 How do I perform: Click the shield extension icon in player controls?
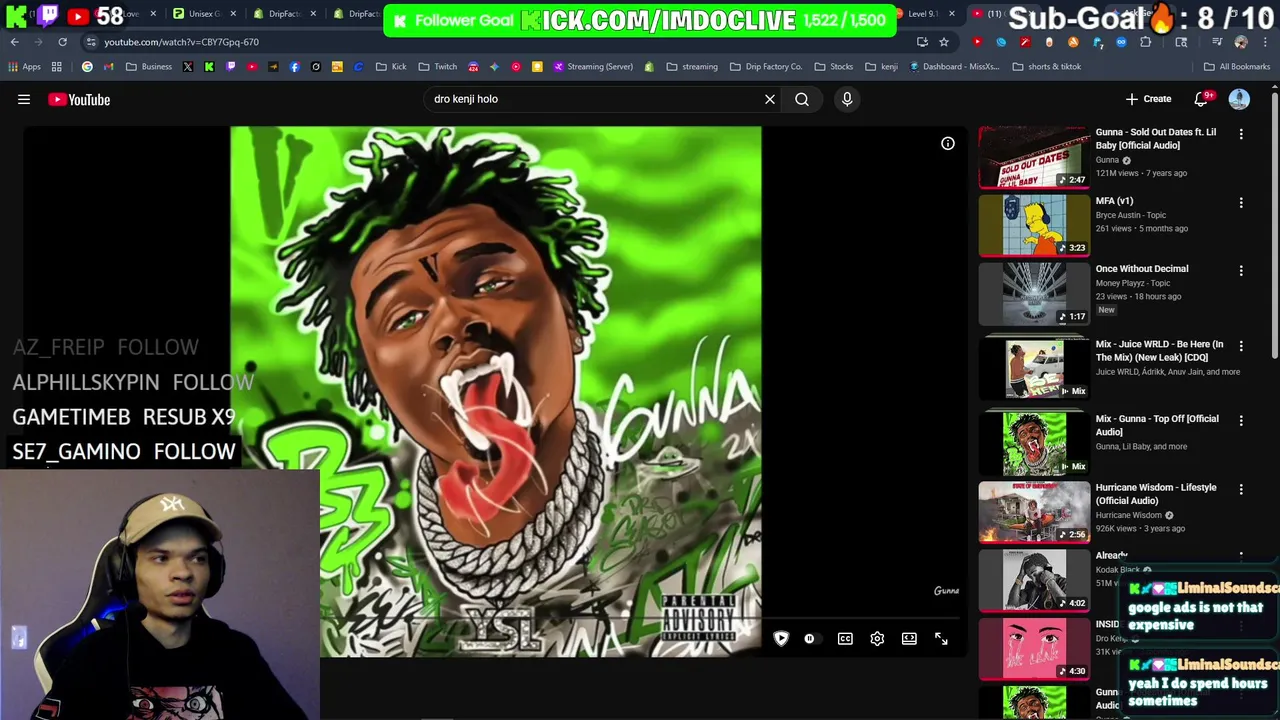click(781, 639)
